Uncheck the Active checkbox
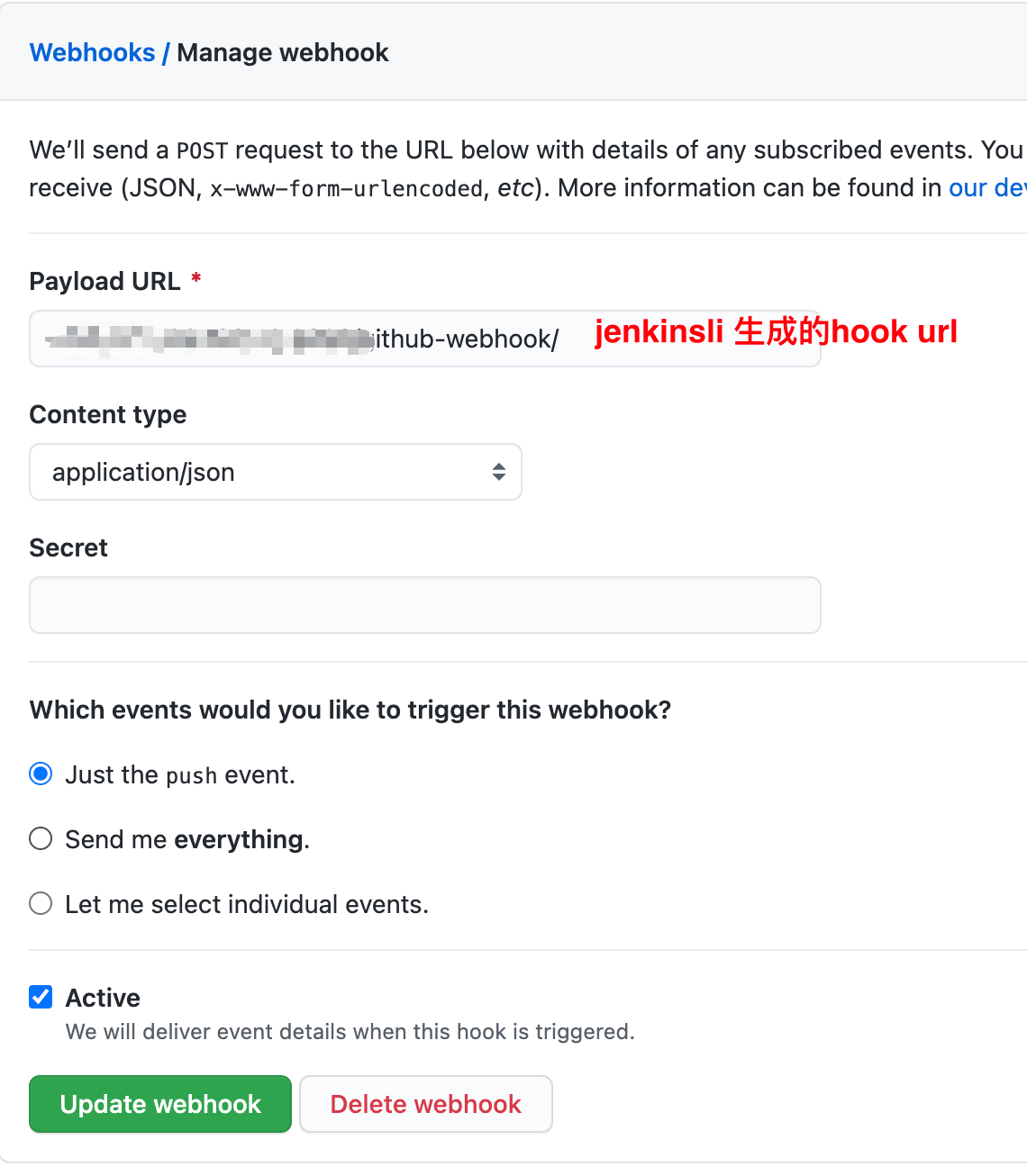Image resolution: width=1027 pixels, height=1176 pixels. click(x=41, y=997)
